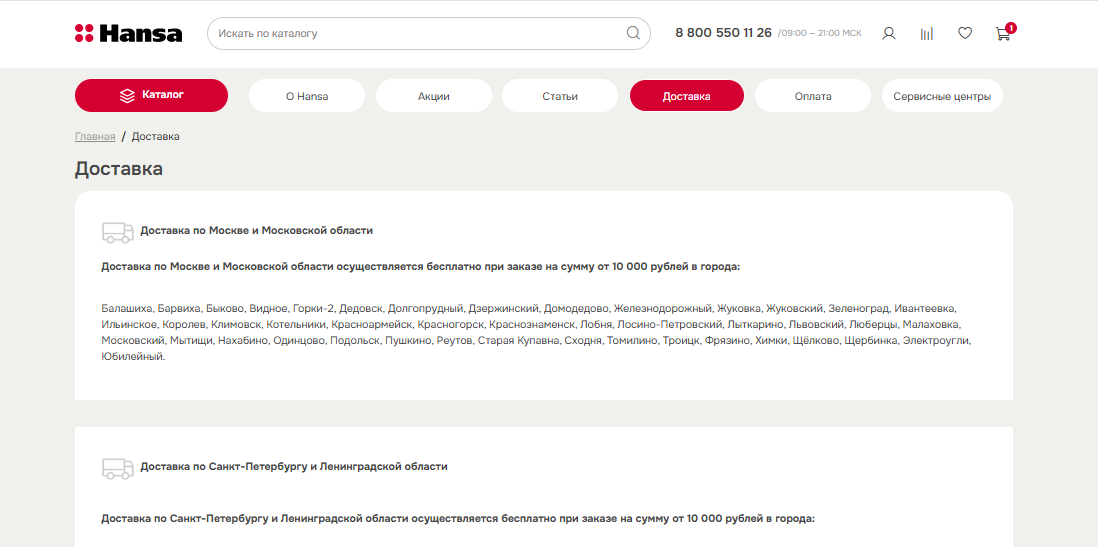
Task: Open the user account icon
Action: pos(889,33)
